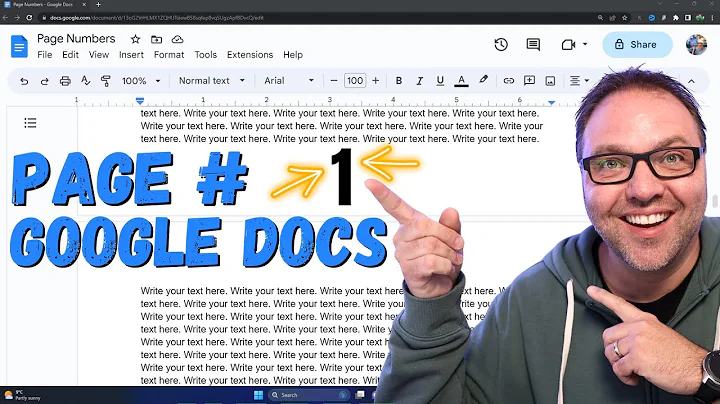
Task: Open text alignment dropdown
Action: 579,81
